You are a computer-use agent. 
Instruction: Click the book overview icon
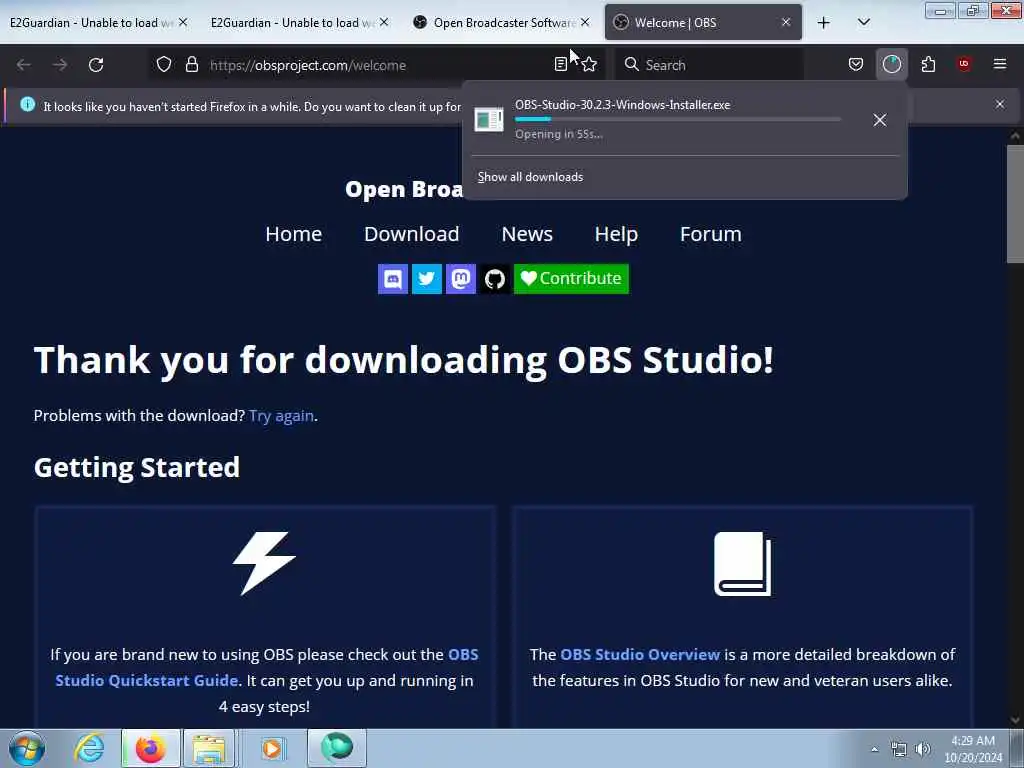click(743, 564)
